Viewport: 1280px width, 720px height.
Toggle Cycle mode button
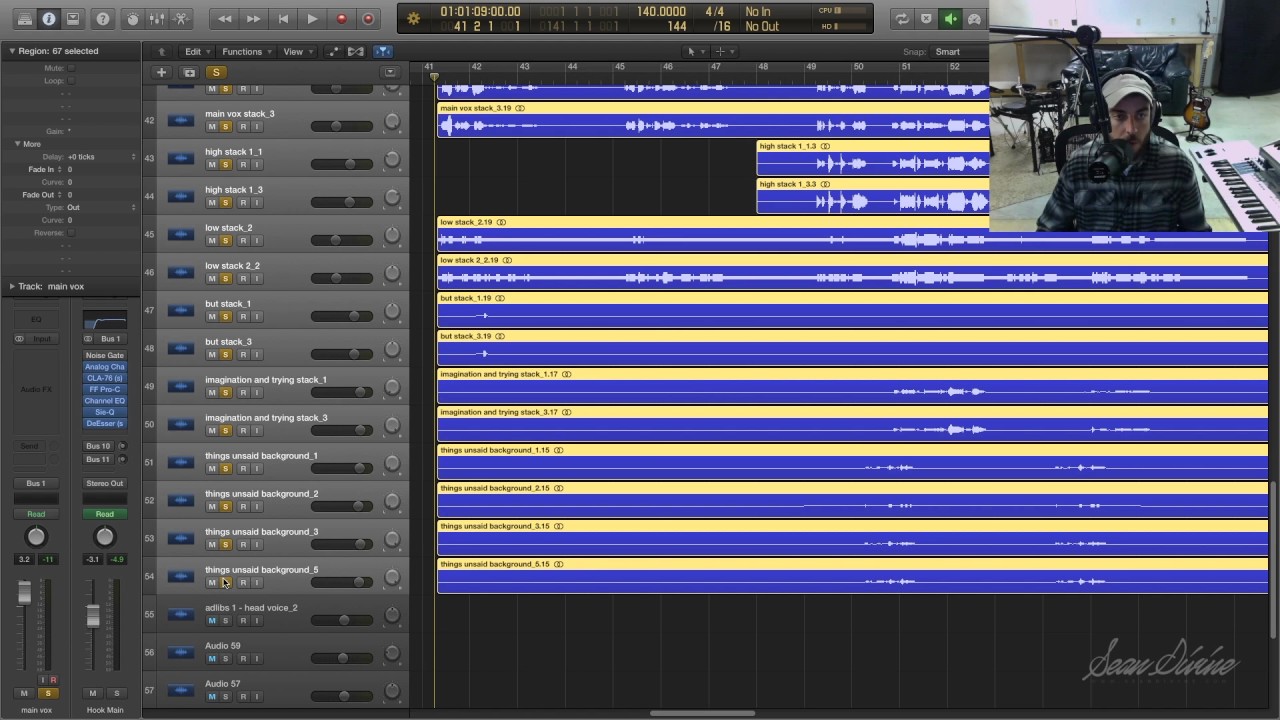pyautogui.click(x=902, y=19)
